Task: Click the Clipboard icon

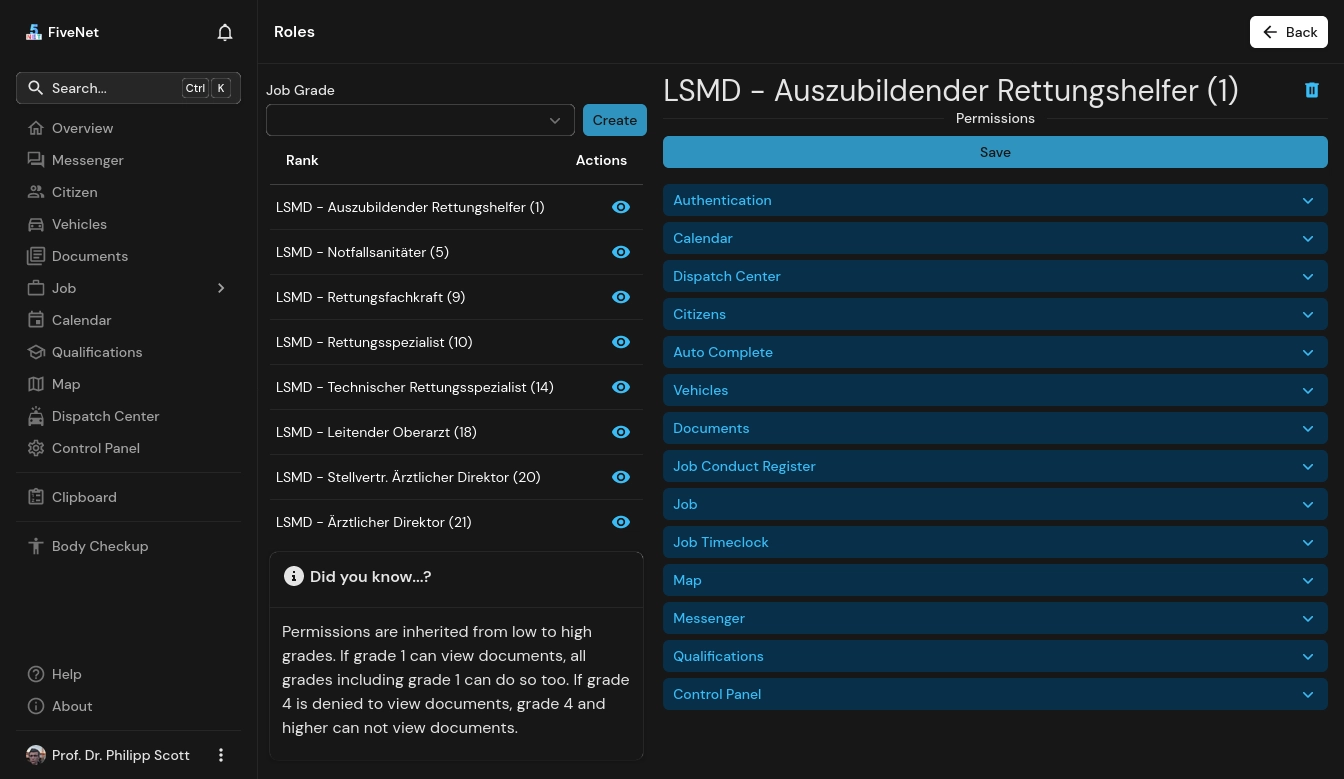Action: click(x=36, y=497)
